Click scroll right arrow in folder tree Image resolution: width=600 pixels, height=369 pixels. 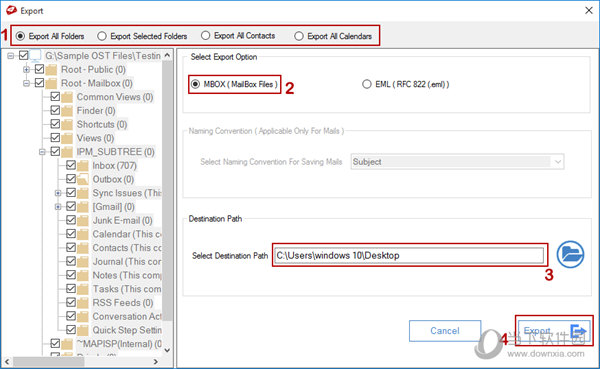pyautogui.click(x=156, y=361)
